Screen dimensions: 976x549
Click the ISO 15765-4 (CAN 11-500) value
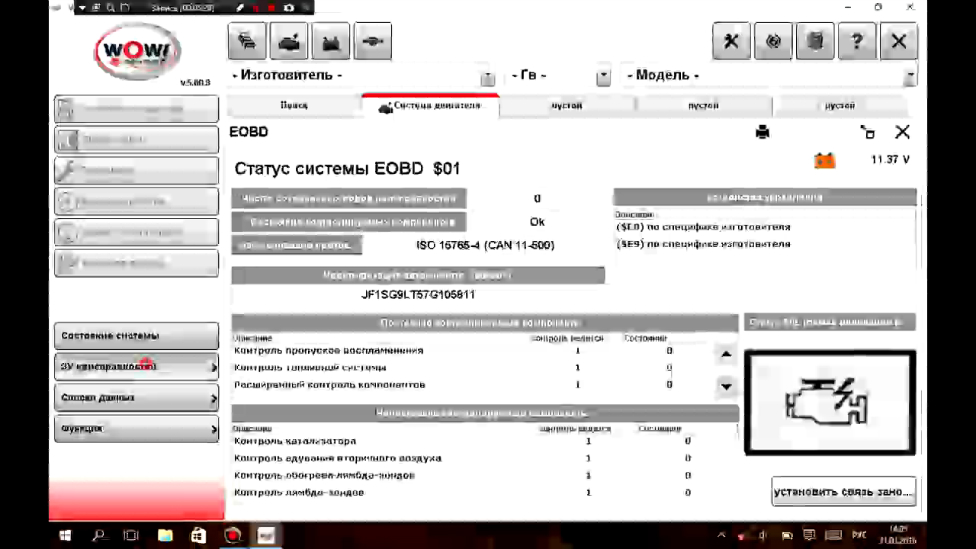tap(486, 245)
